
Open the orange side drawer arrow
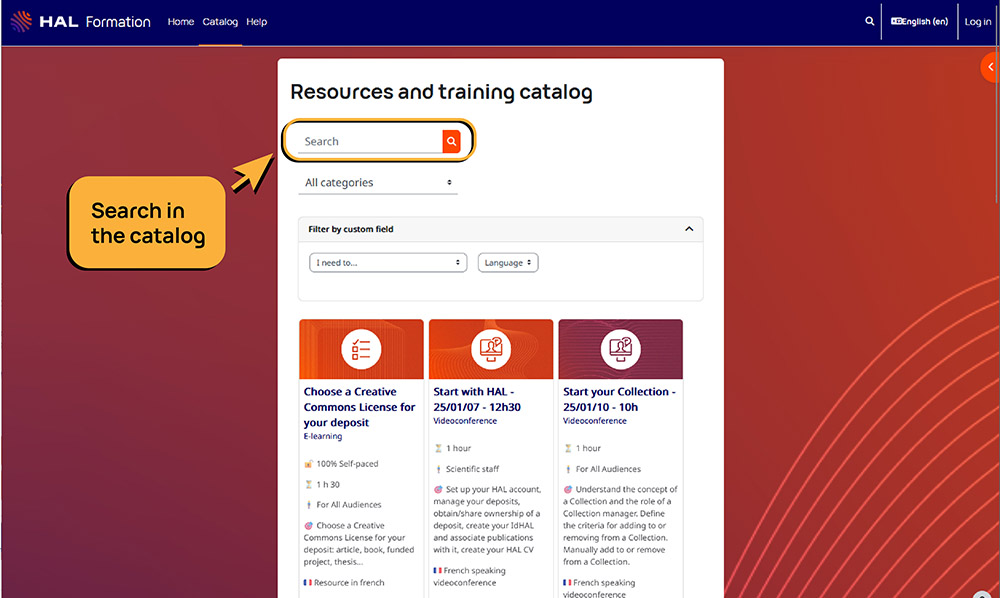pos(990,66)
